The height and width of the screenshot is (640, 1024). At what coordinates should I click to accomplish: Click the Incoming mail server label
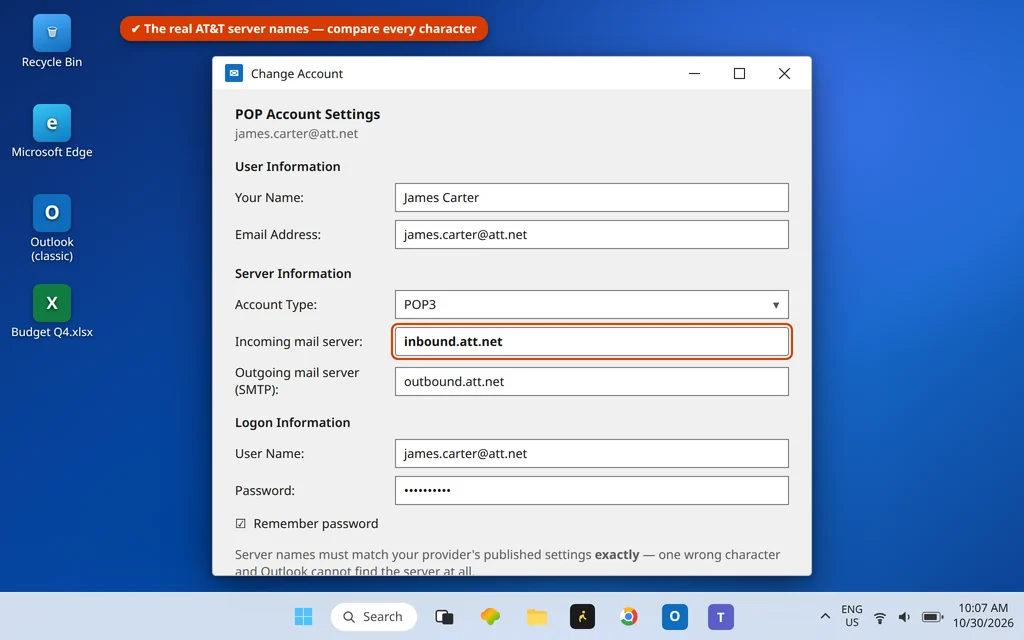(x=298, y=342)
